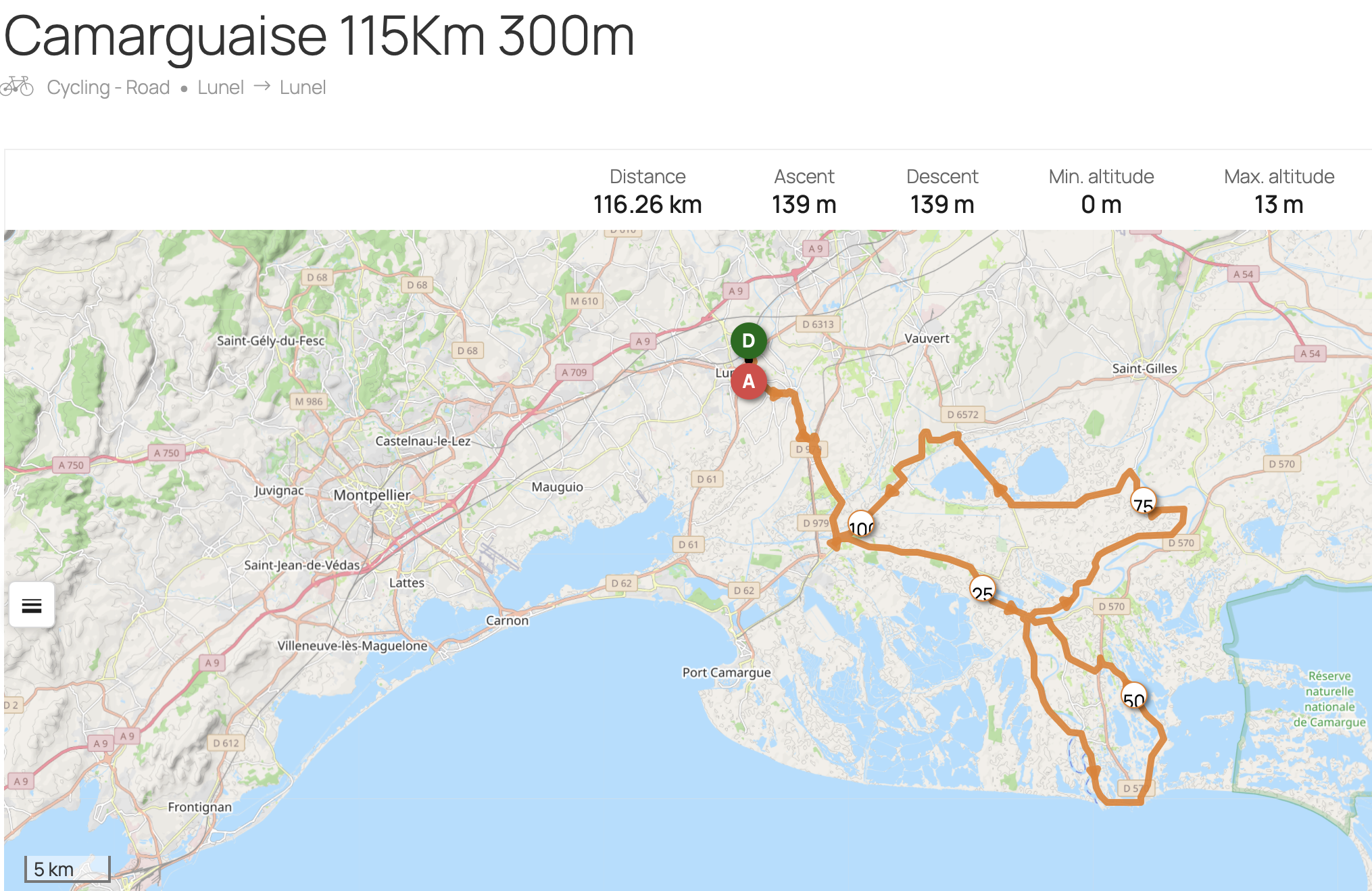Open the first Lunel start location link
The image size is (1372, 891).
(x=220, y=87)
